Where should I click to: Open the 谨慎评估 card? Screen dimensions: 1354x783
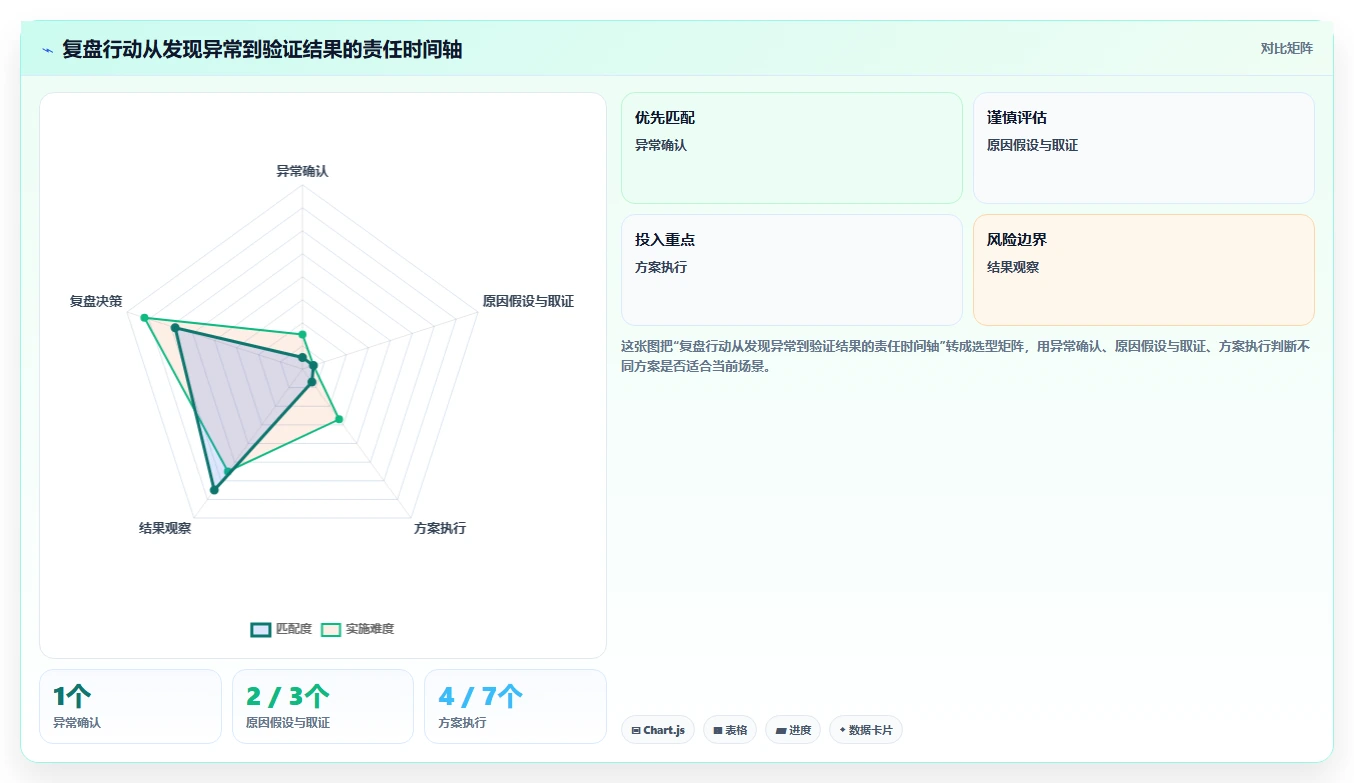(x=1143, y=148)
